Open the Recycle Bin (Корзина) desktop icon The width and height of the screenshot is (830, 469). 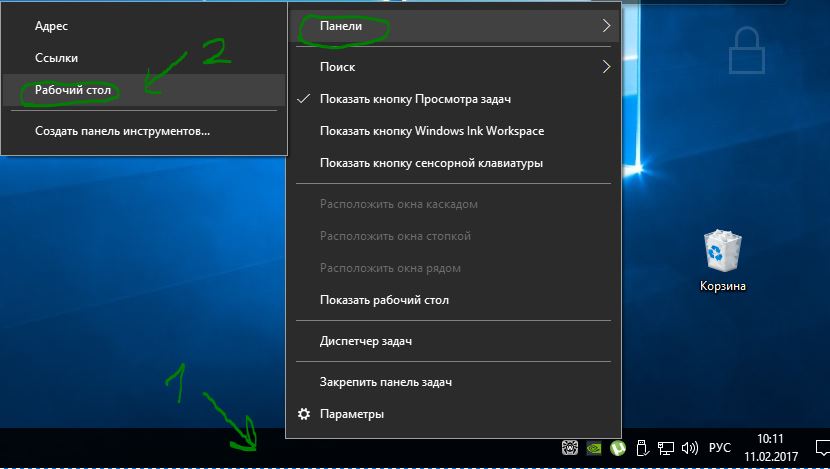pyautogui.click(x=723, y=259)
